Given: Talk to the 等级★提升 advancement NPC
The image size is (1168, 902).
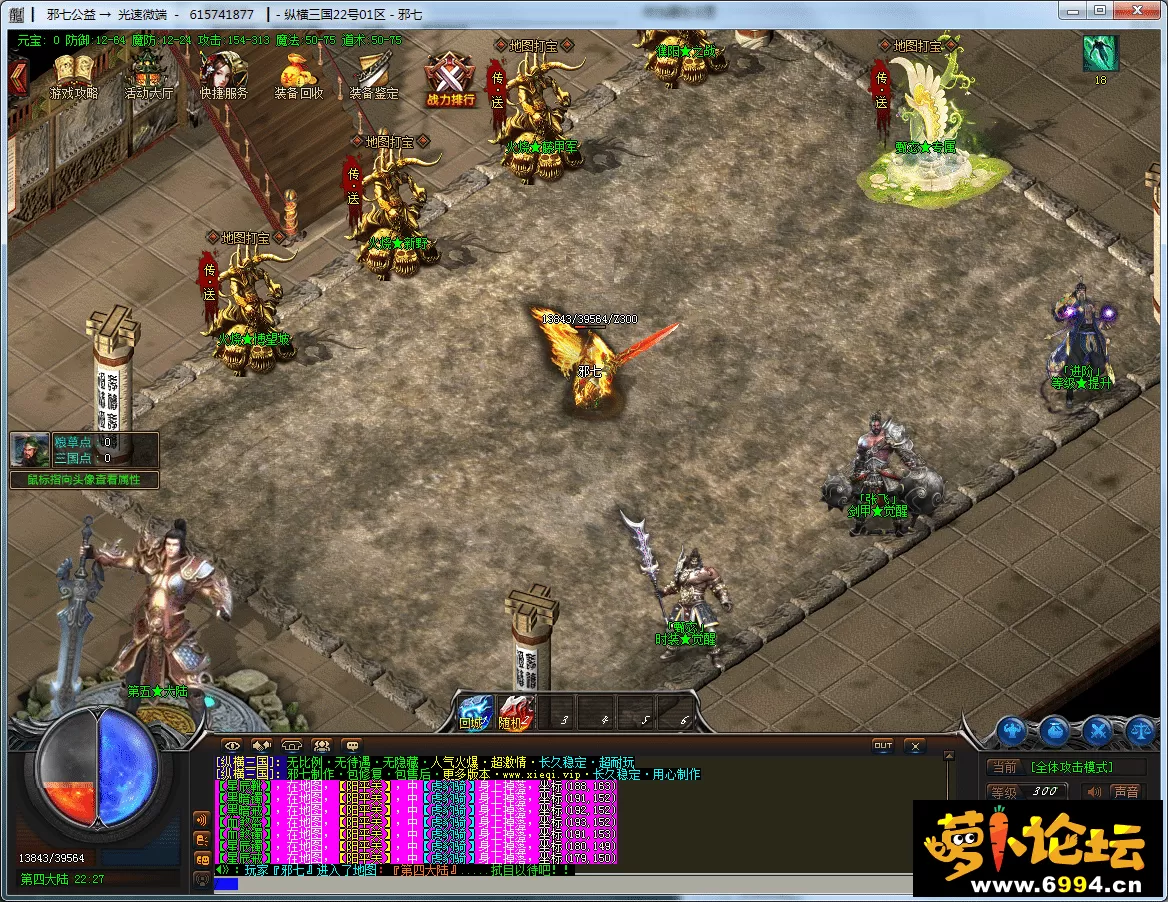Looking at the screenshot, I should tap(1081, 343).
